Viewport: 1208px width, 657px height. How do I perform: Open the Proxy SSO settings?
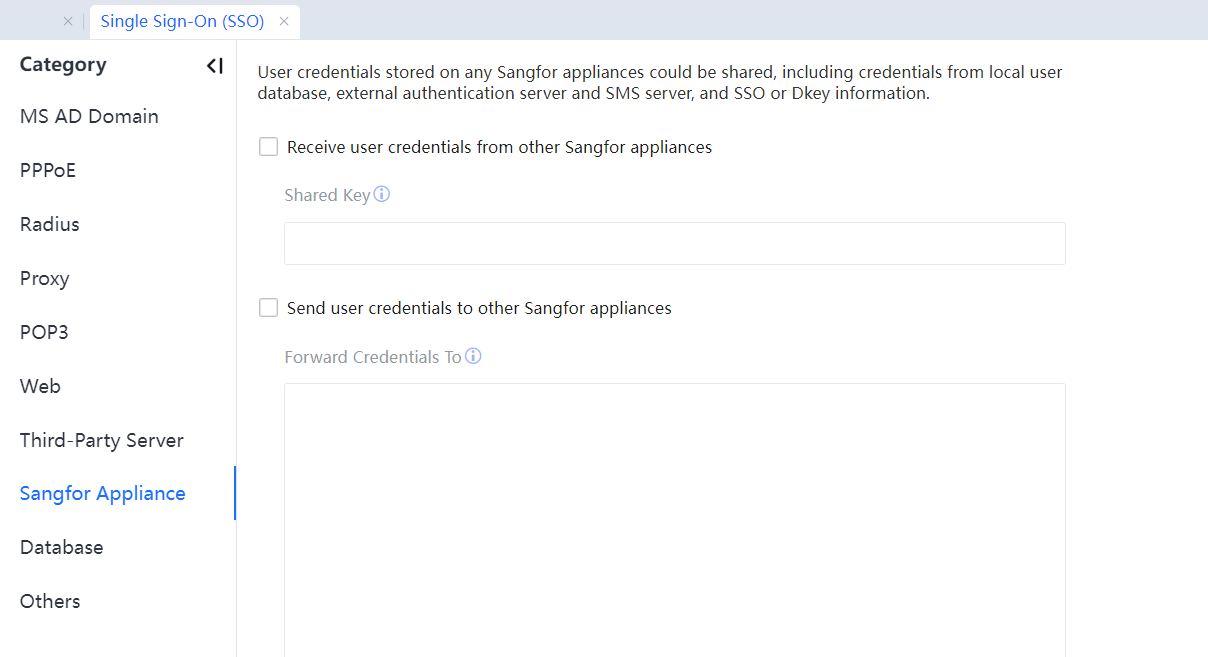click(45, 279)
